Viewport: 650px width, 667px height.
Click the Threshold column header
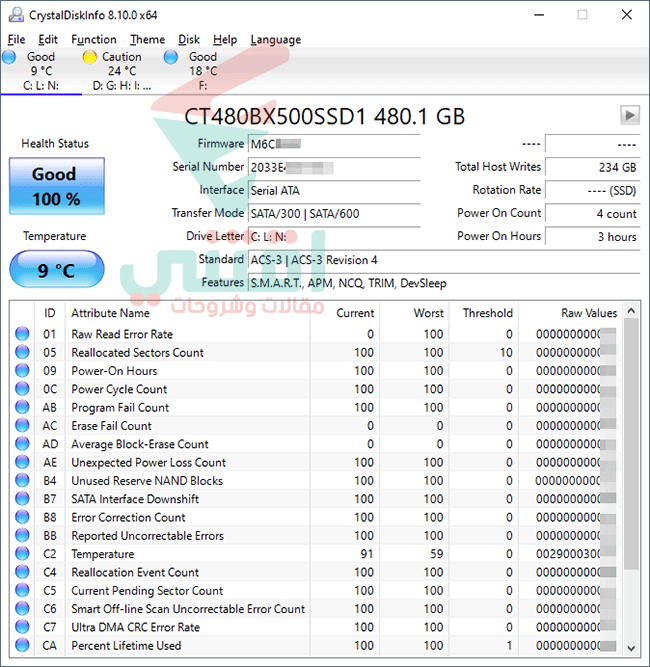coord(484,313)
